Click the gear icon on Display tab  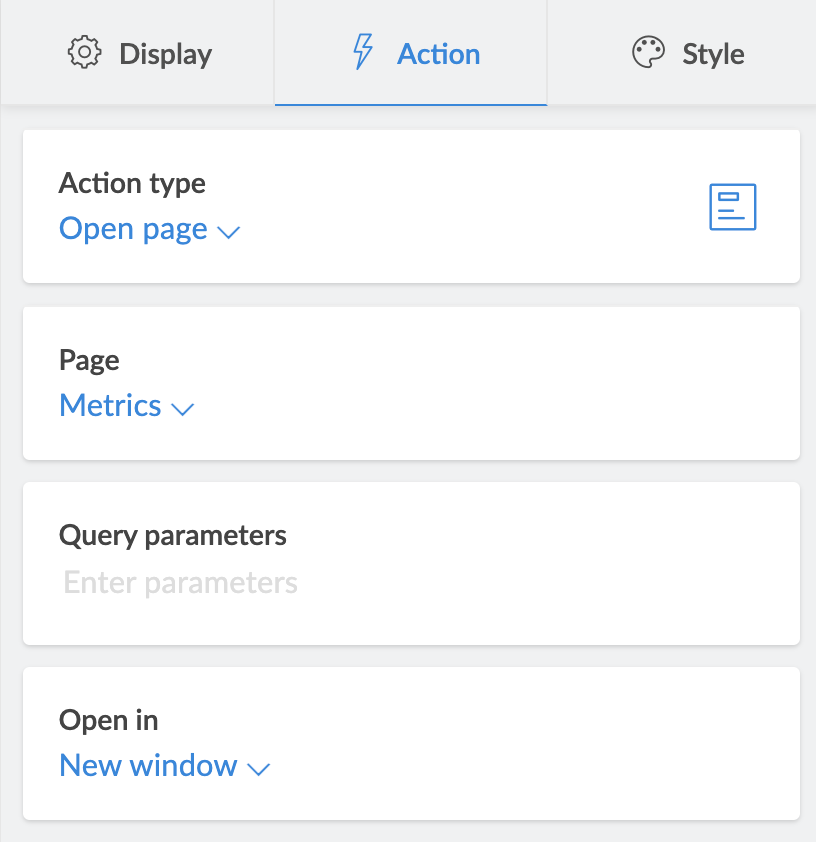click(x=84, y=53)
